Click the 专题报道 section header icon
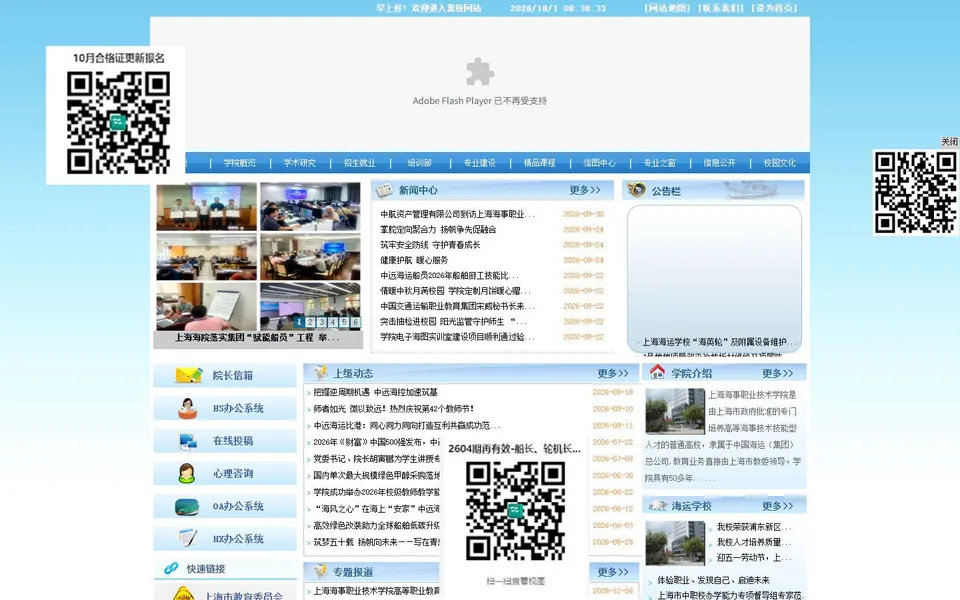This screenshot has width=960, height=600. [x=320, y=571]
